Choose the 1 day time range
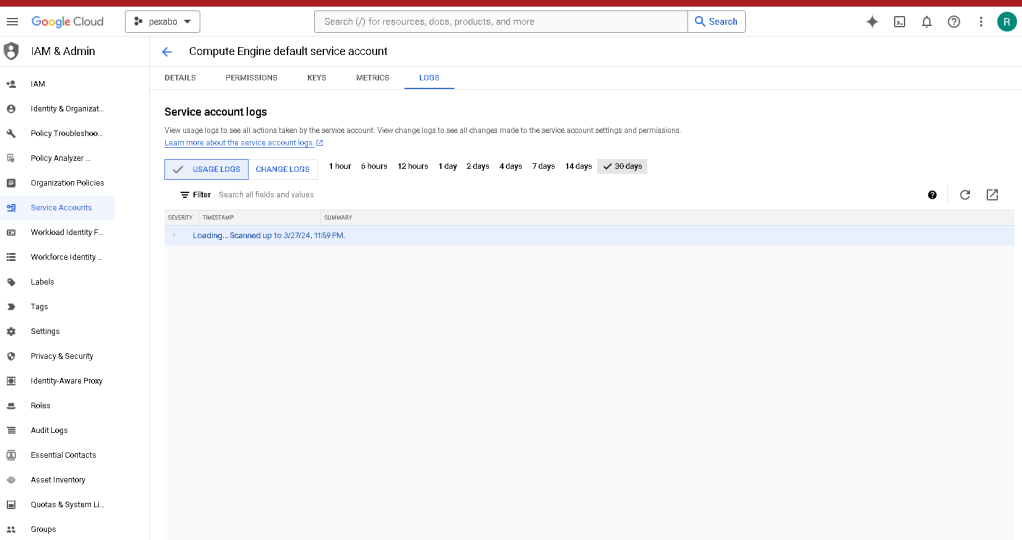 448,166
